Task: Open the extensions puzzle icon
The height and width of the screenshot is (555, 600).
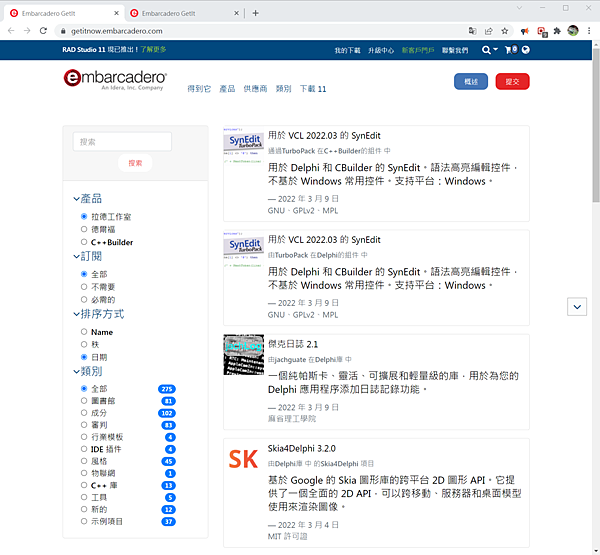Action: click(x=557, y=31)
